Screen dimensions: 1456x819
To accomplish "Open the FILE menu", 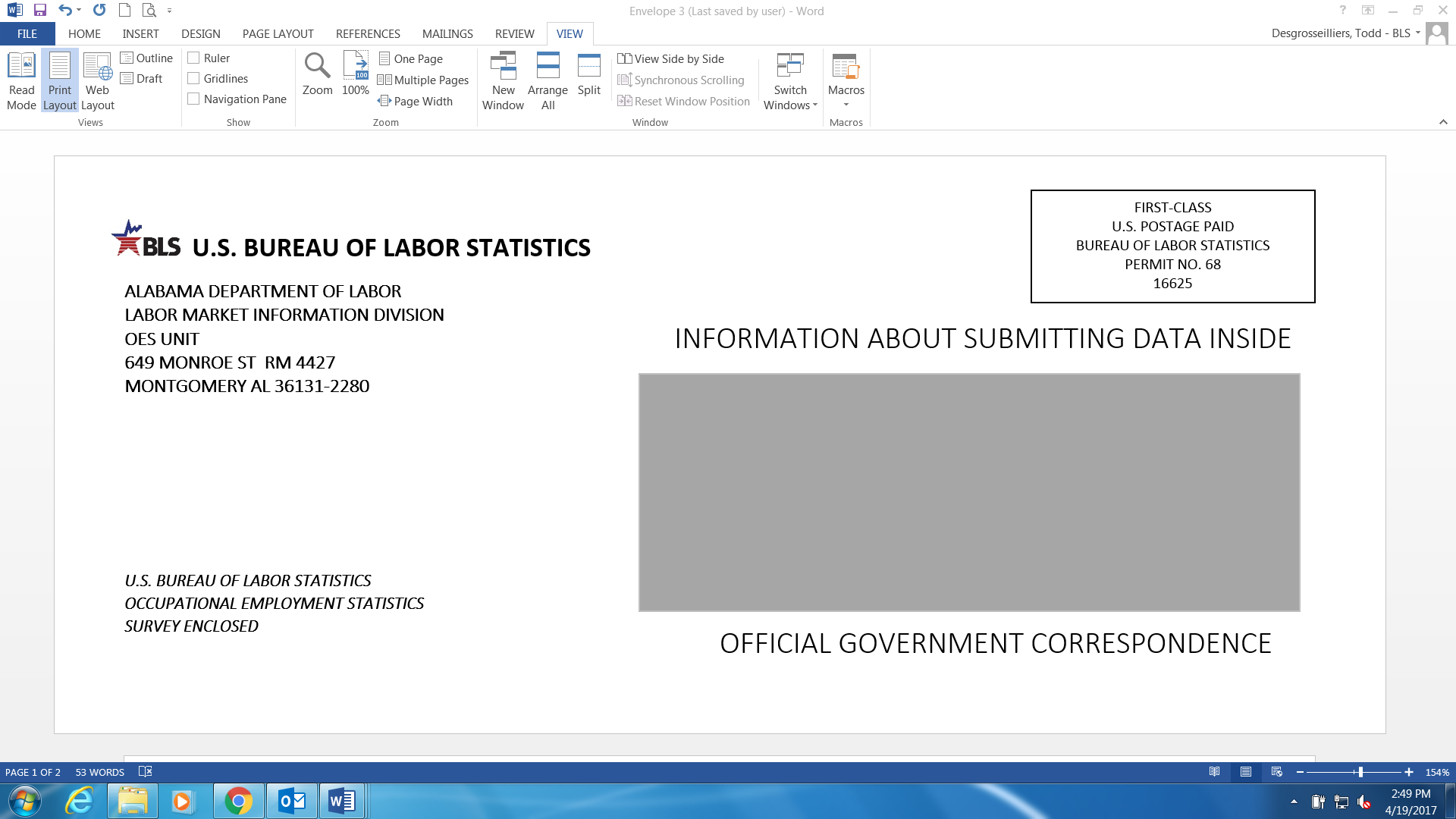I will (27, 34).
